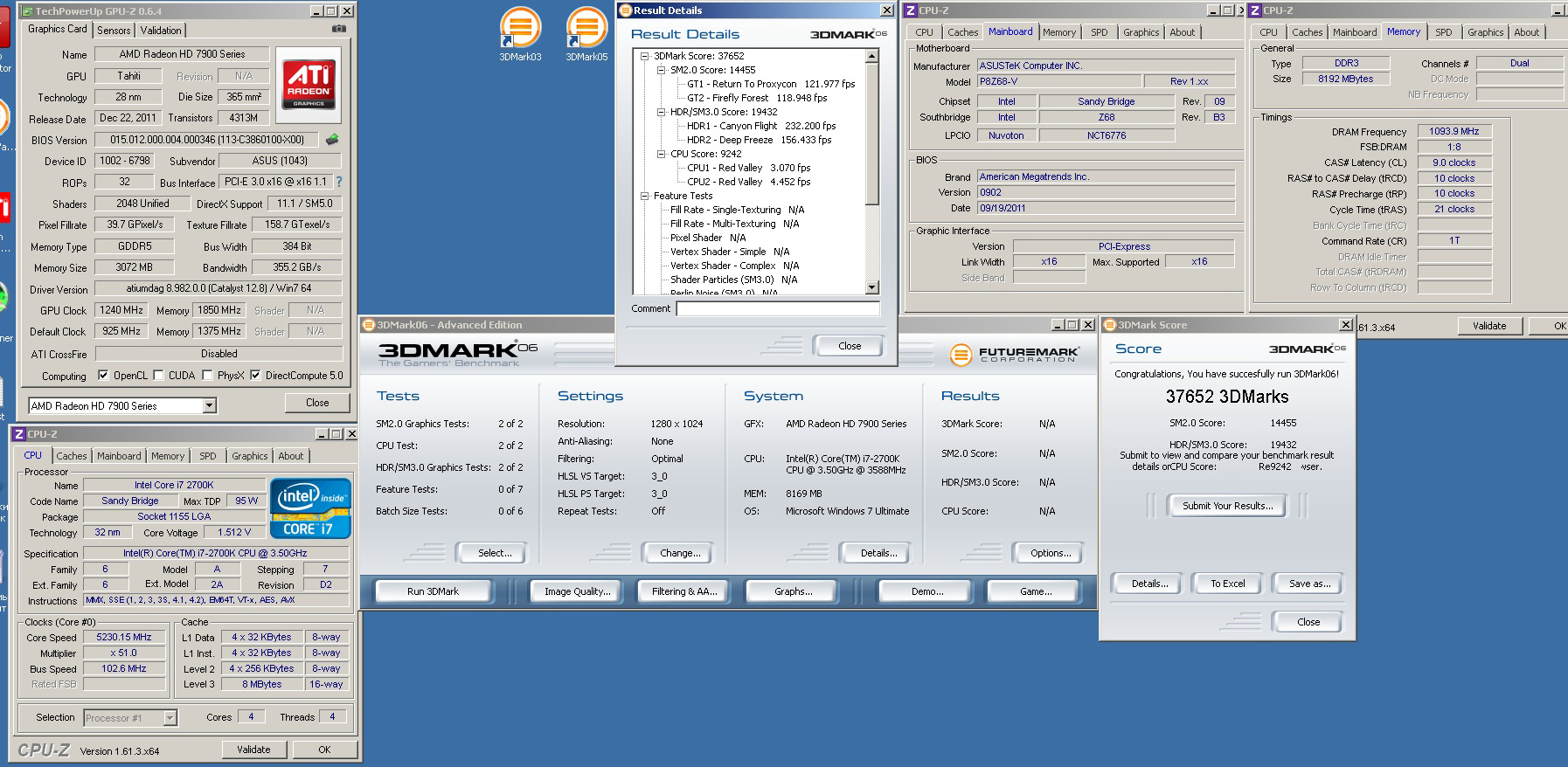Click the Futuremark Corporation logo
This screenshot has width=1568, height=767.
coord(1015,355)
